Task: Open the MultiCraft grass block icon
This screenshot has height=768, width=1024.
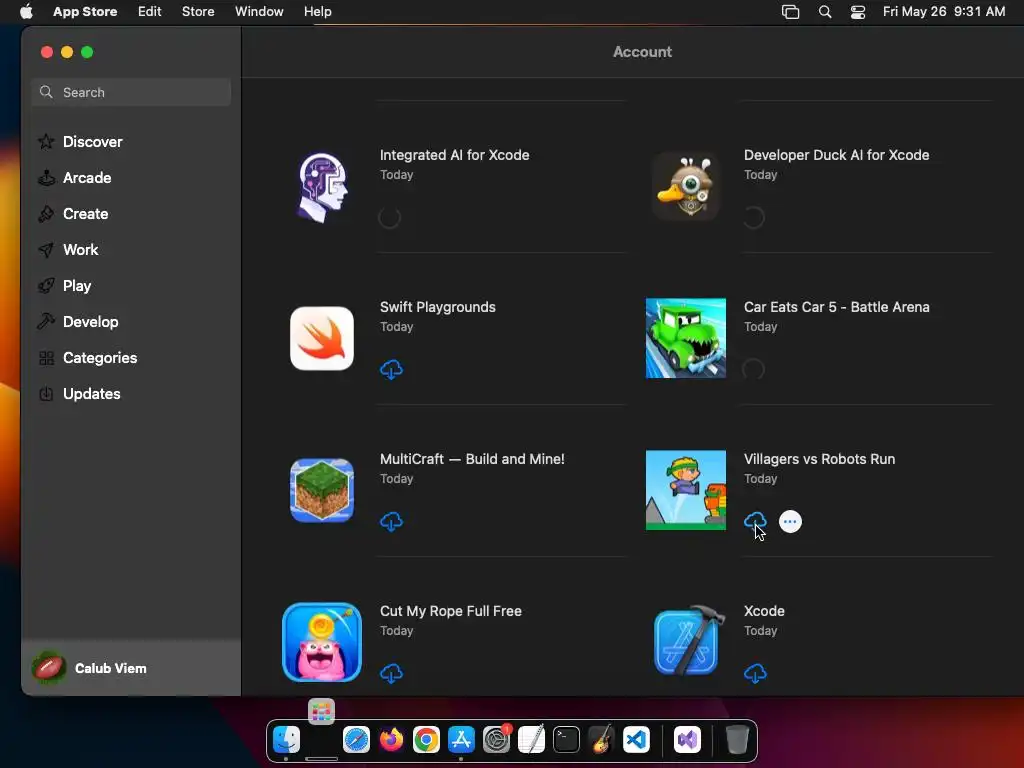Action: point(322,490)
